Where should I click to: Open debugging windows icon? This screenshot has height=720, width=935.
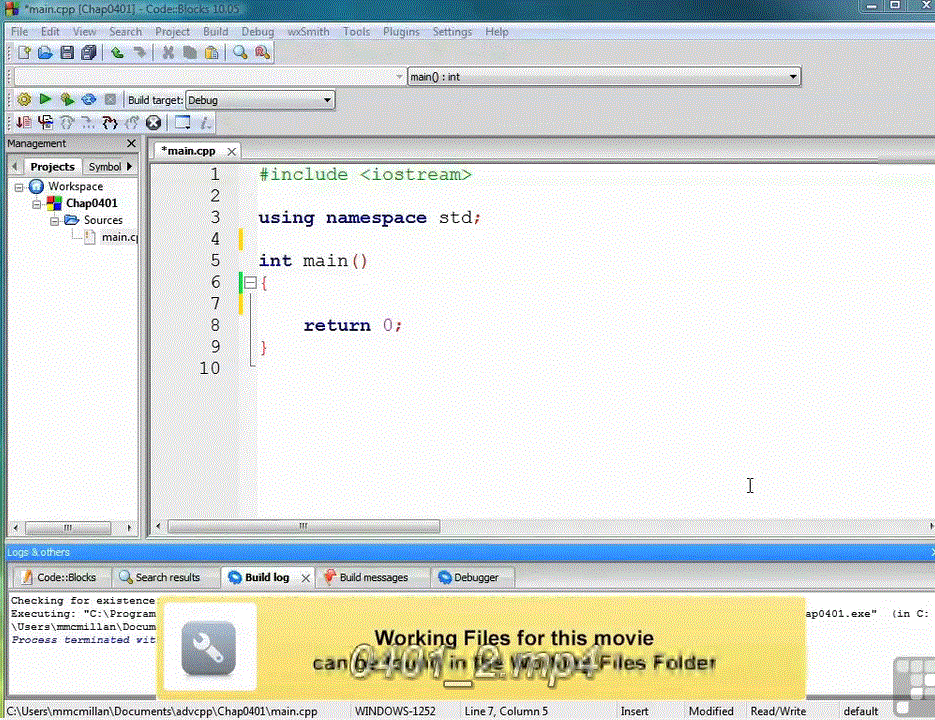click(x=182, y=122)
